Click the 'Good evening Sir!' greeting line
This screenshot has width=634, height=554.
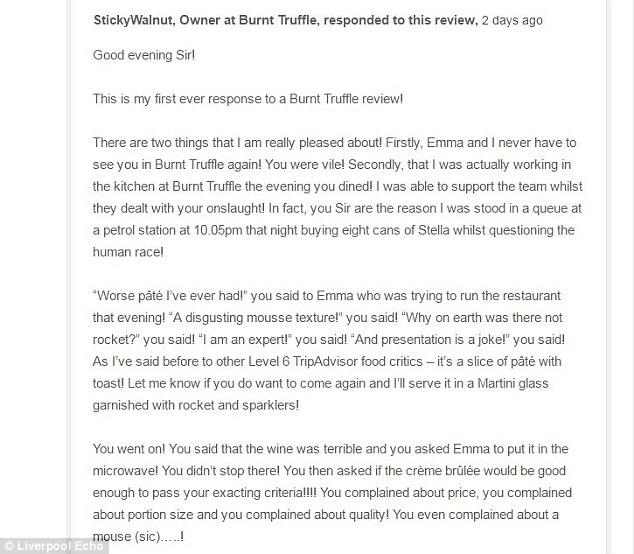point(144,55)
